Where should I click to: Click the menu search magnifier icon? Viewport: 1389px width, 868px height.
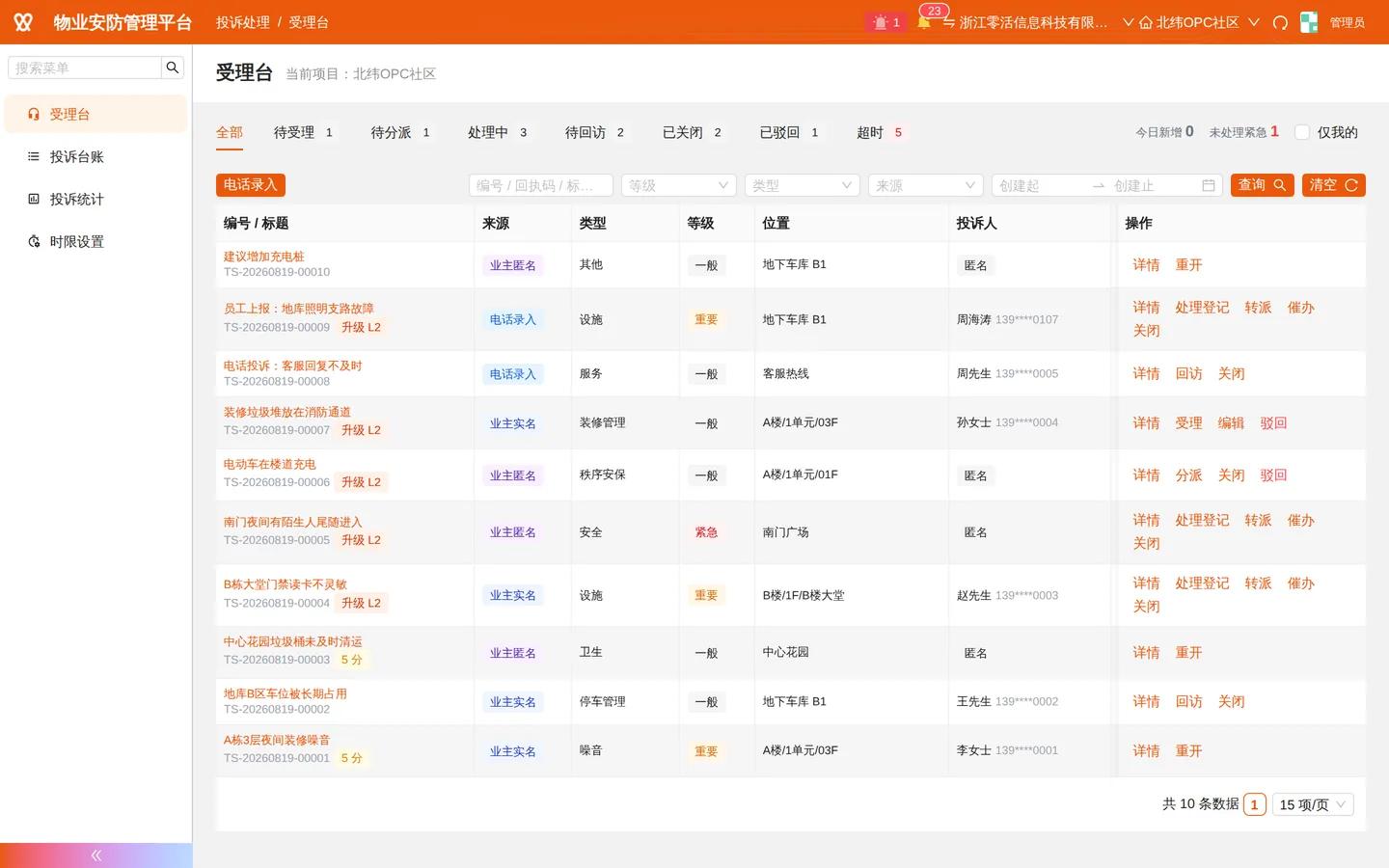tap(173, 68)
